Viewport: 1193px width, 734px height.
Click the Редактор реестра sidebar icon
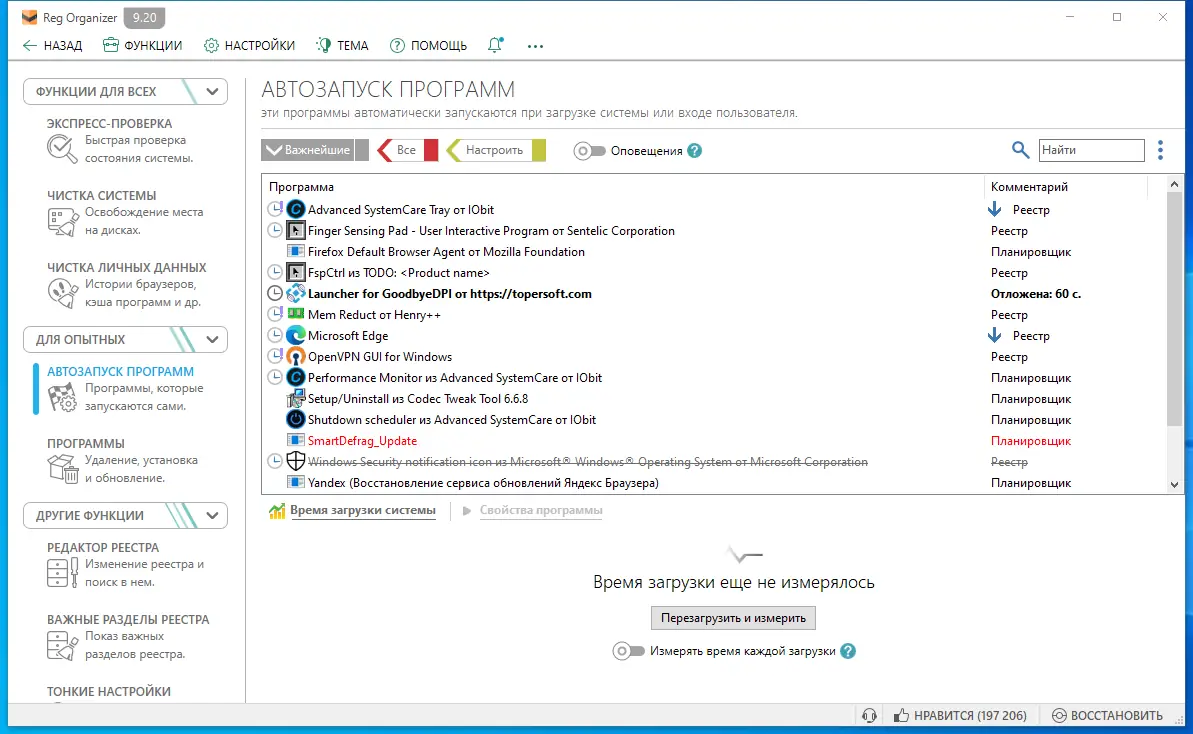click(62, 573)
